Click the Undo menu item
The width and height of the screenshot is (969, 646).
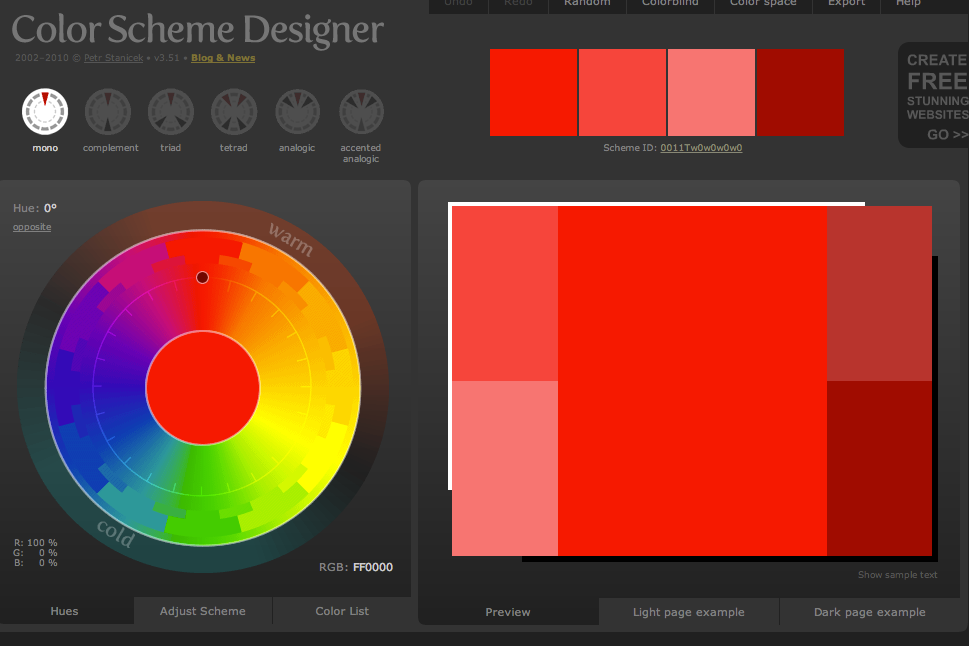(x=458, y=4)
